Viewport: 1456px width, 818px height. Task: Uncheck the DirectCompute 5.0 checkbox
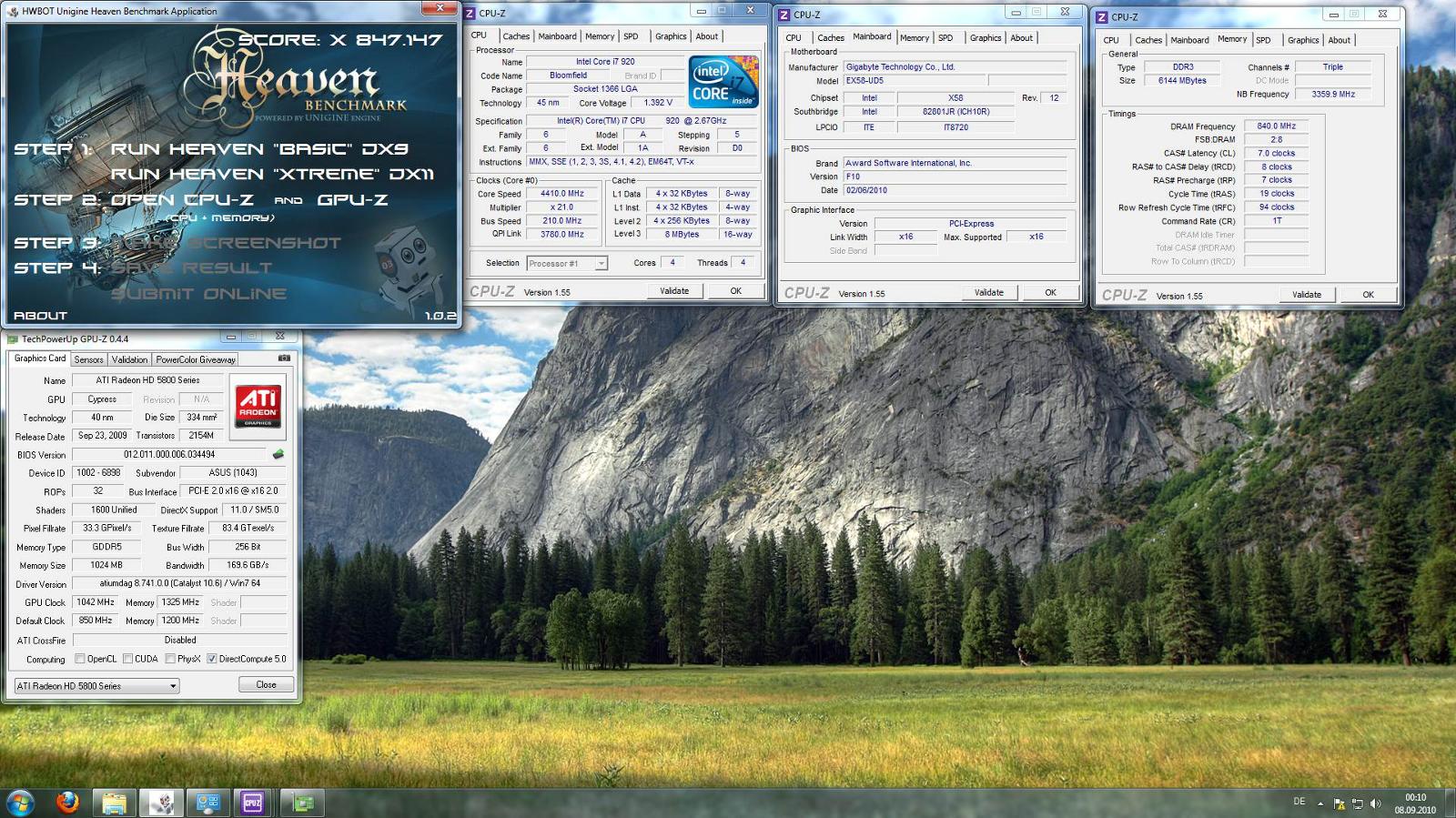(211, 659)
